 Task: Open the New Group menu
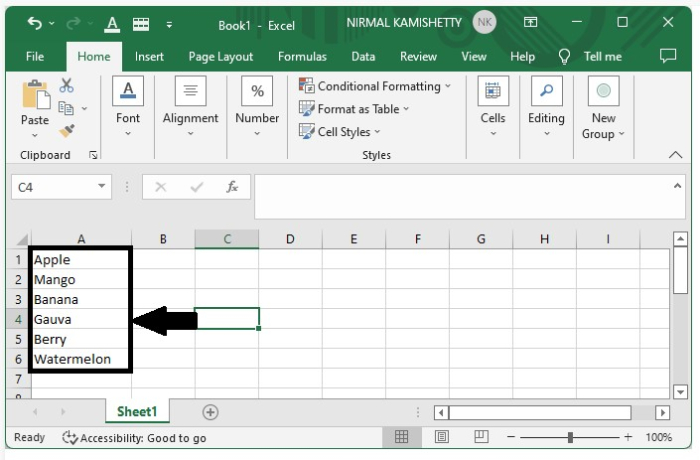pos(603,108)
